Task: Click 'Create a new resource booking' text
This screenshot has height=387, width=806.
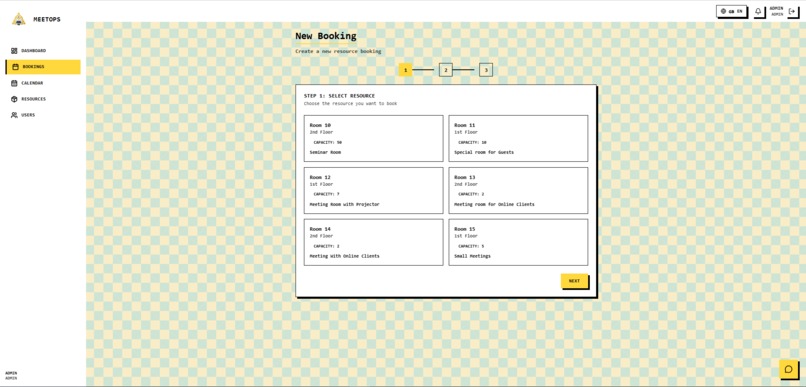Action: pos(338,51)
